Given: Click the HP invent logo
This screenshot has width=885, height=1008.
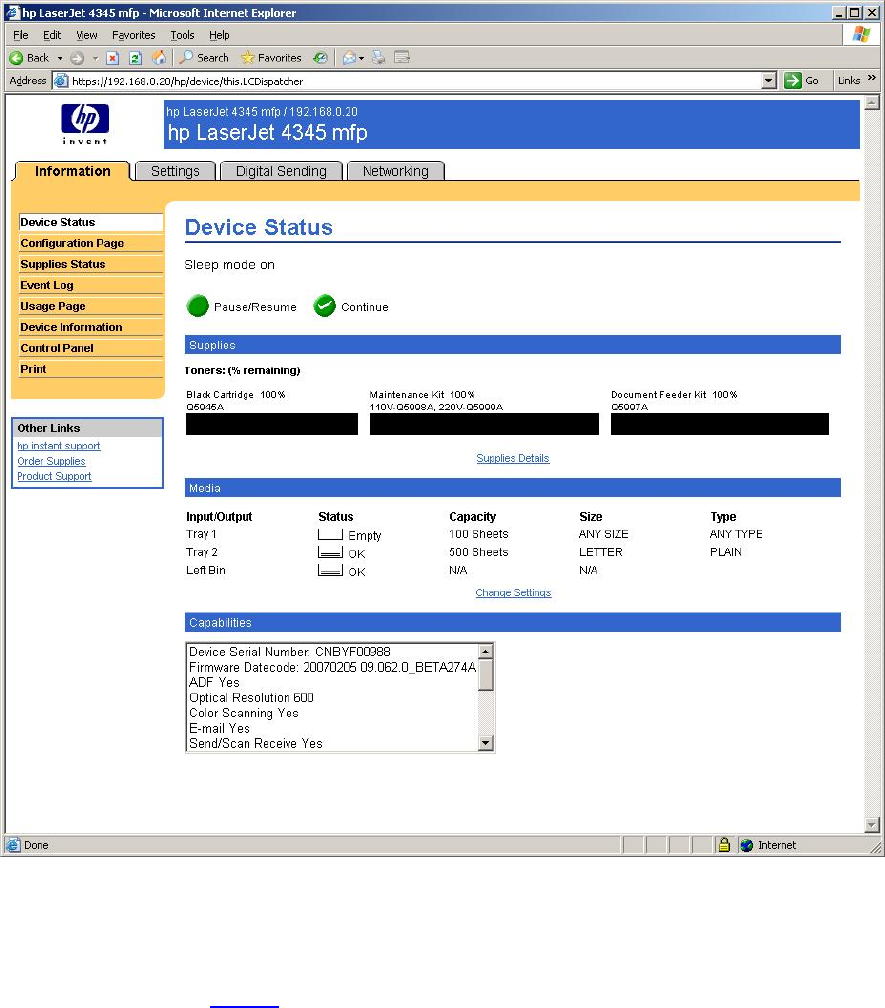Looking at the screenshot, I should pos(85,123).
